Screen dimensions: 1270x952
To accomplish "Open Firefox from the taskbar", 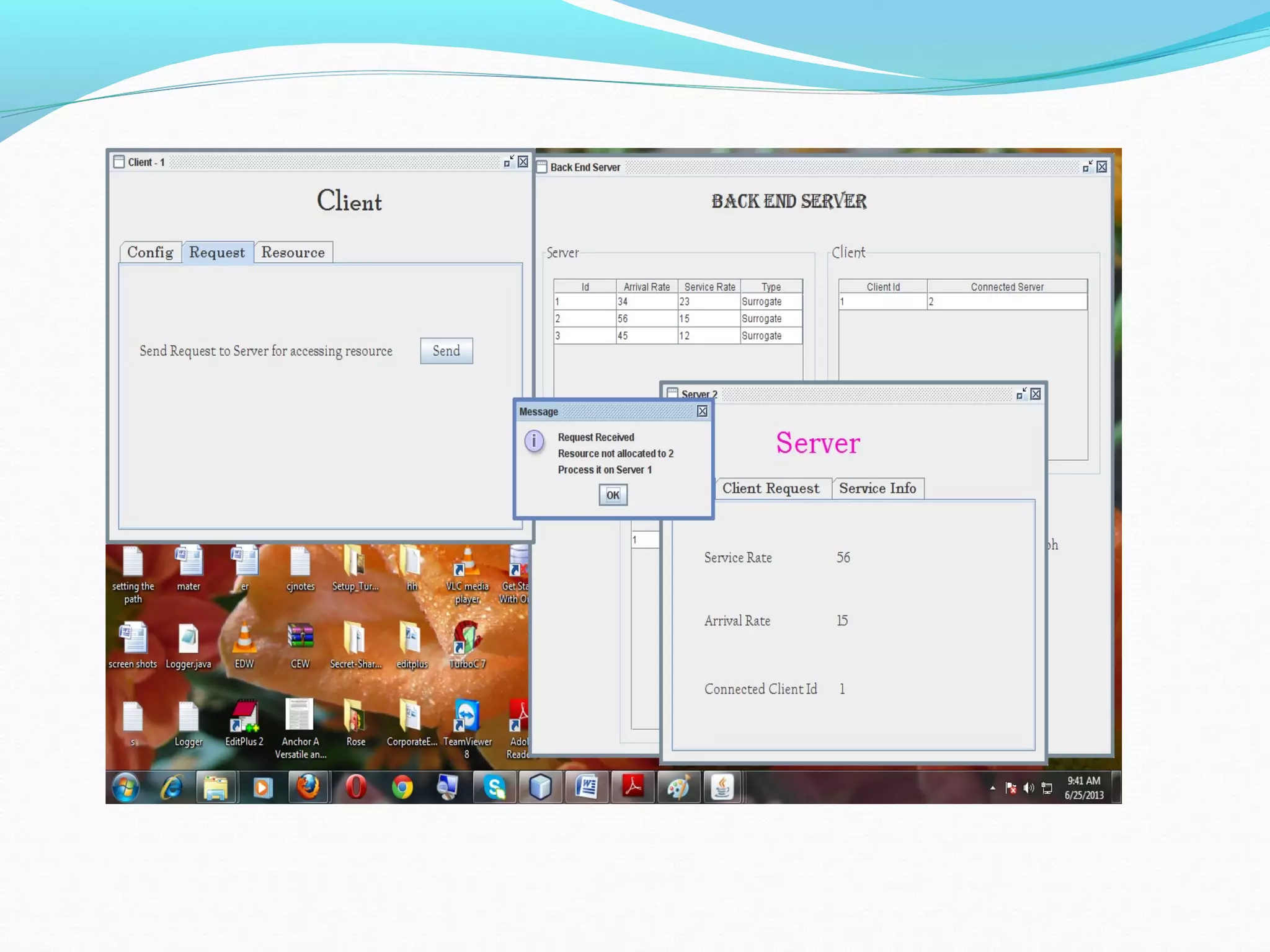I will pyautogui.click(x=308, y=787).
